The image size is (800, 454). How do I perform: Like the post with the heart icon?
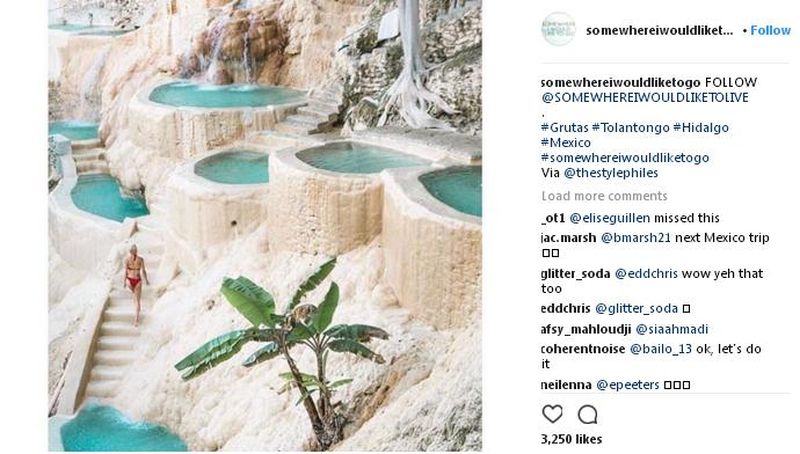click(552, 414)
